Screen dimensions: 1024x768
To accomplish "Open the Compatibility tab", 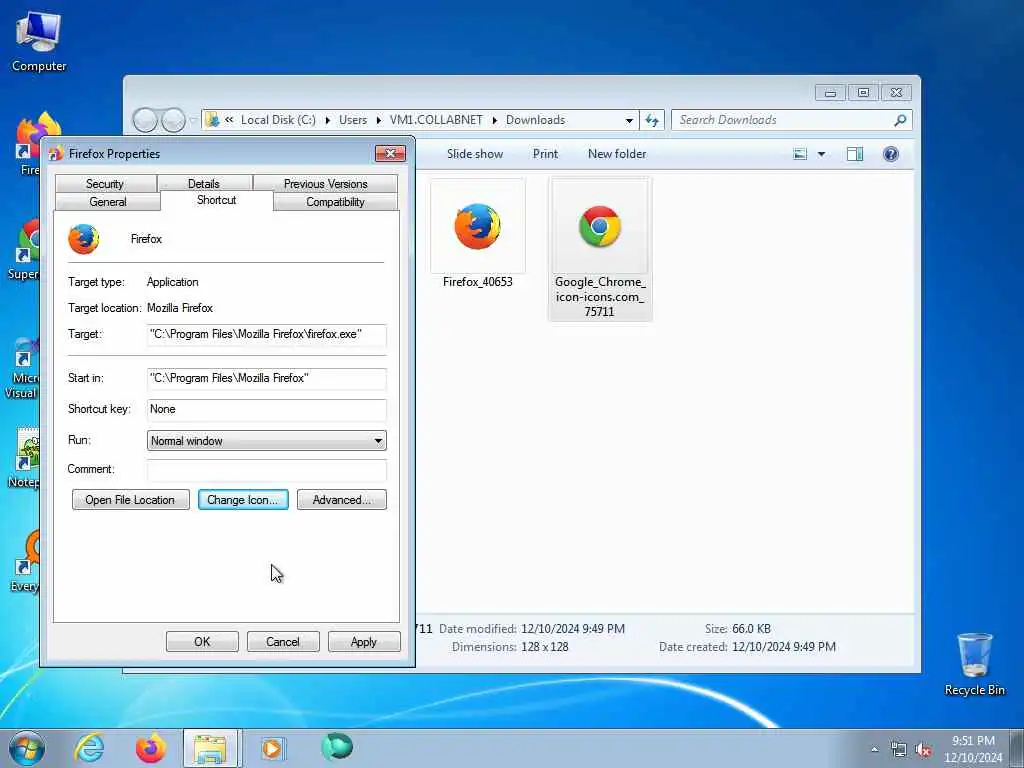I will tap(335, 202).
